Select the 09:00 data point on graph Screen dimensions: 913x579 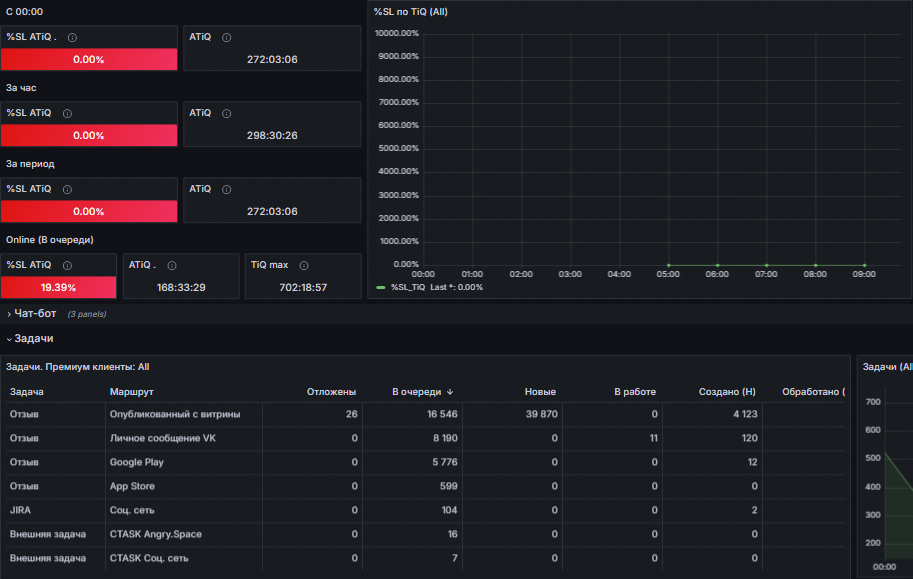click(864, 265)
